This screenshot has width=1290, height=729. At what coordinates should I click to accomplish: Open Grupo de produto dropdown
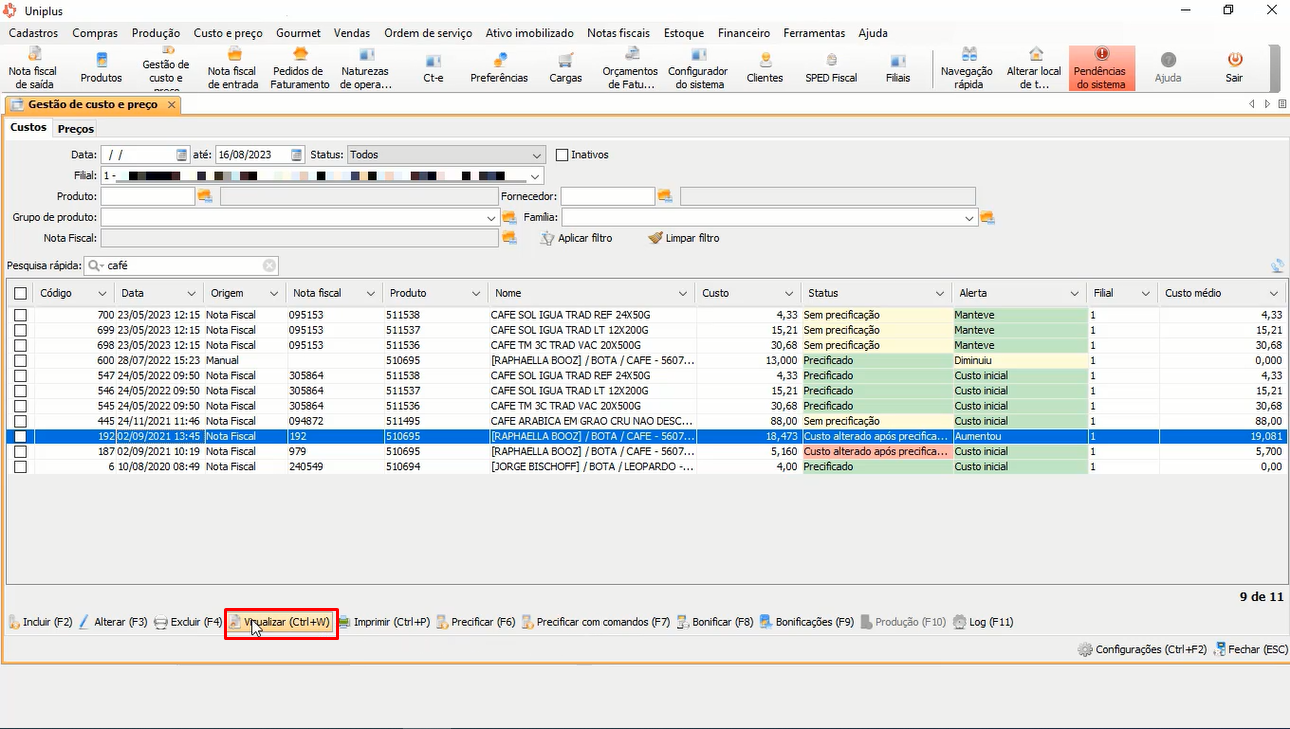click(x=491, y=217)
